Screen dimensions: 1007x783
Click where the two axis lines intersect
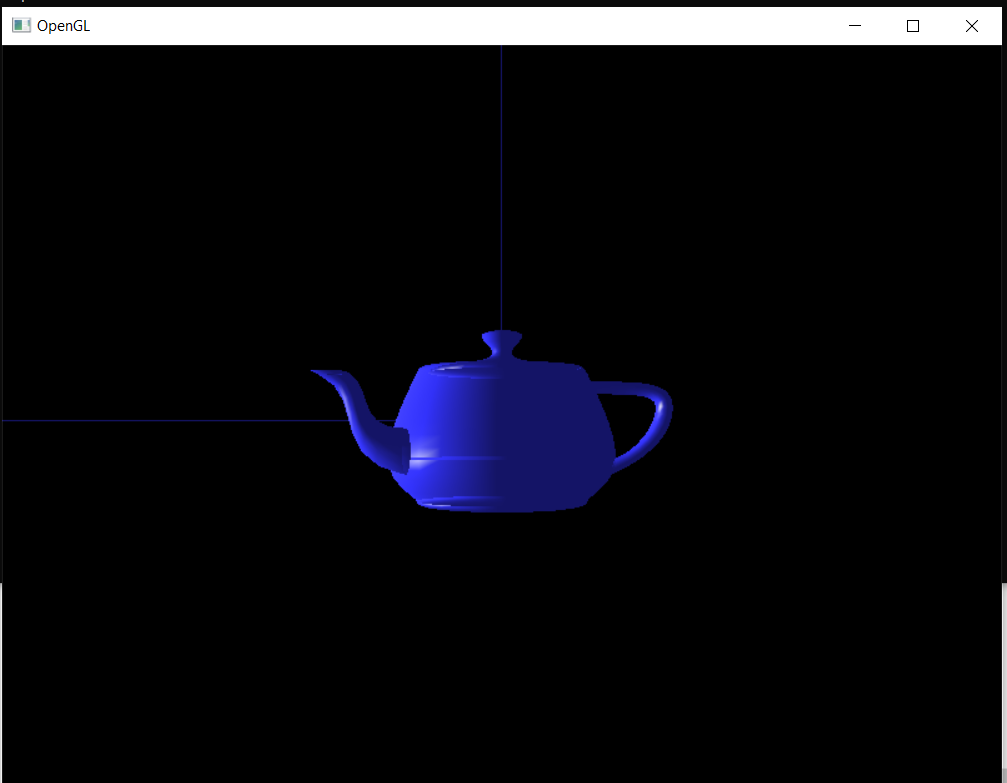[x=500, y=421]
